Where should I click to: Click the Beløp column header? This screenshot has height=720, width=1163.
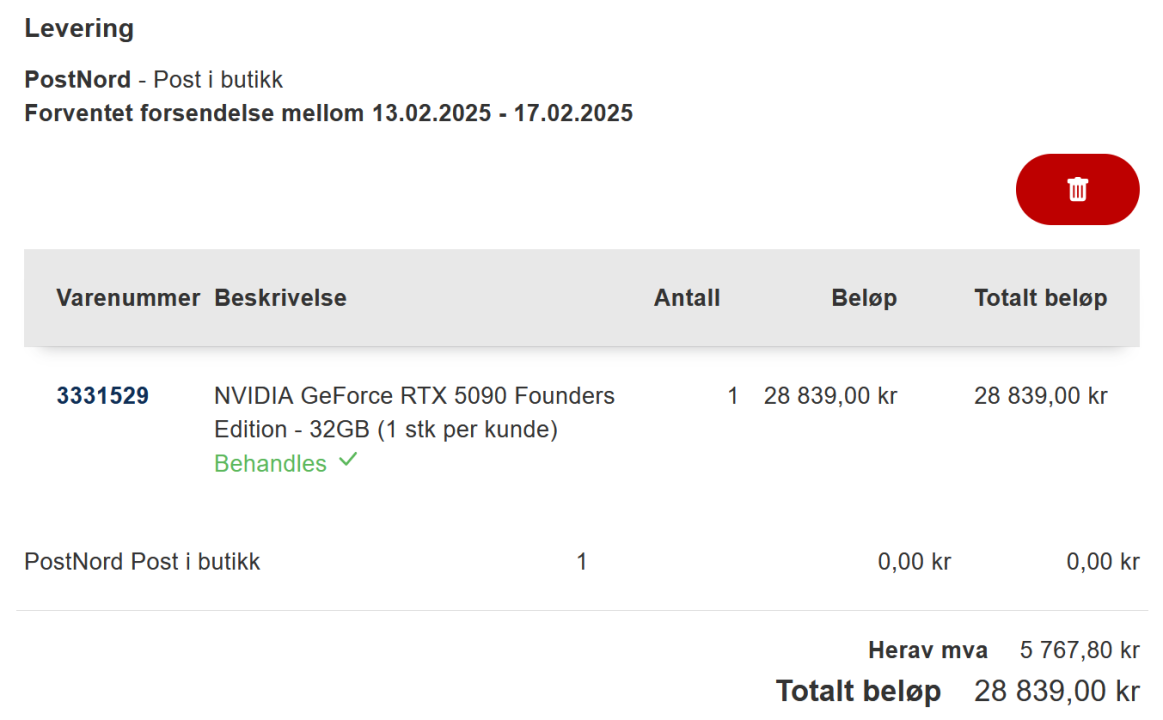[864, 298]
